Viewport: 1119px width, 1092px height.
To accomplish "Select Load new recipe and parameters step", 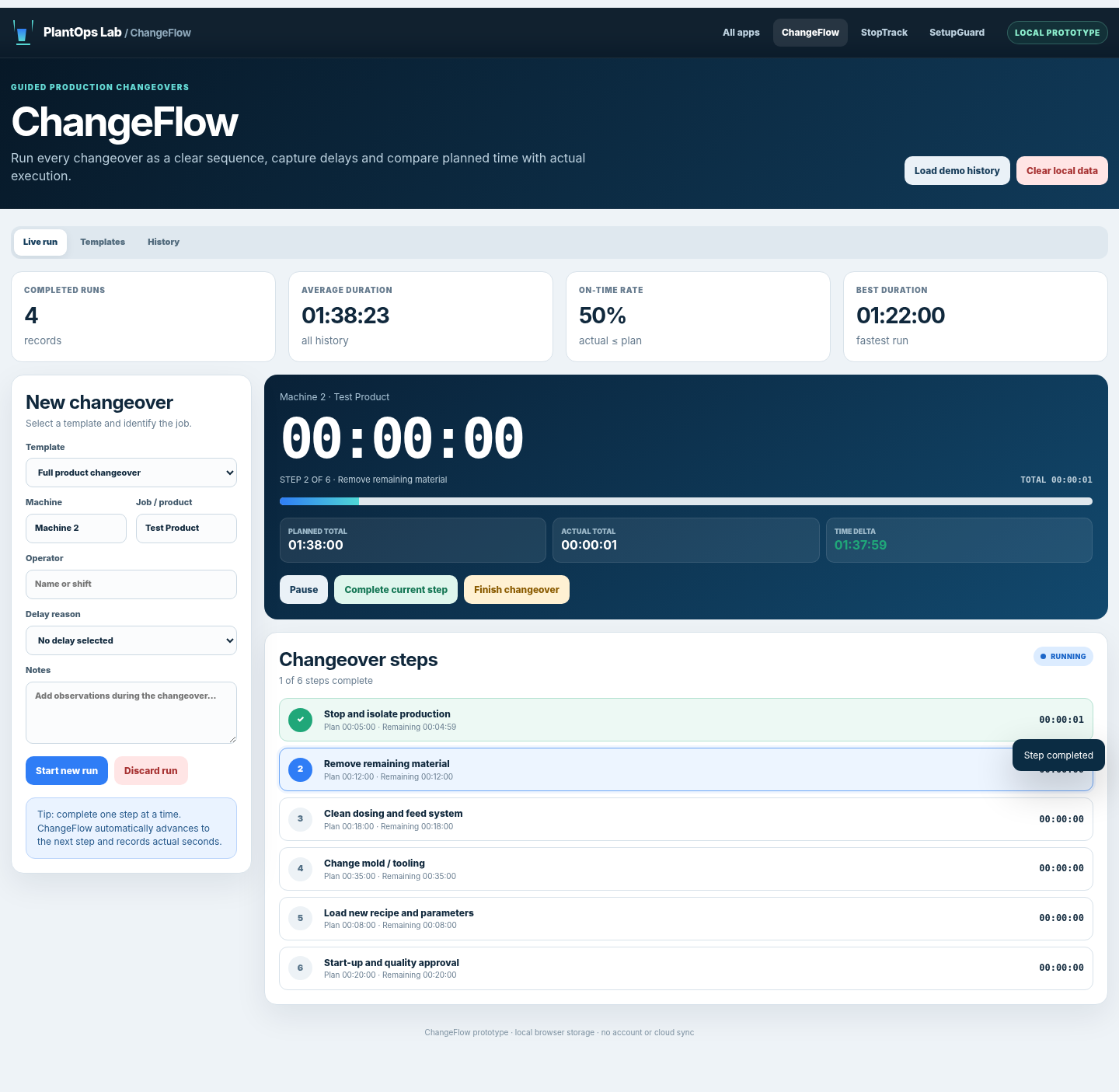I will [x=686, y=919].
